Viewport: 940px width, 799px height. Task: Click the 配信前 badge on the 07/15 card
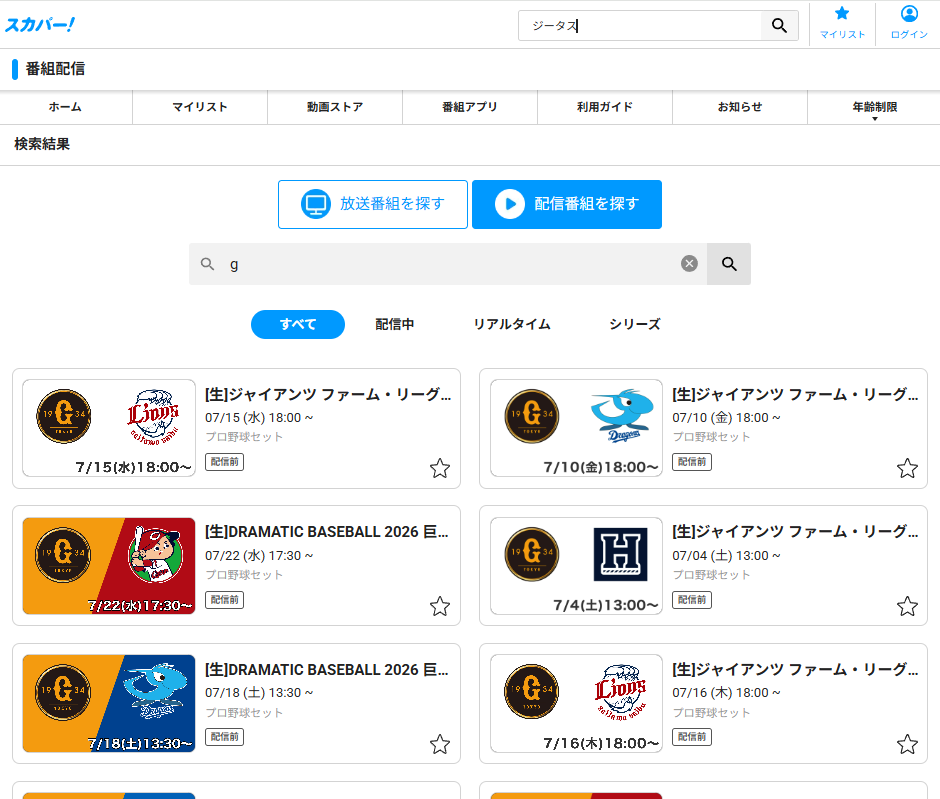224,462
